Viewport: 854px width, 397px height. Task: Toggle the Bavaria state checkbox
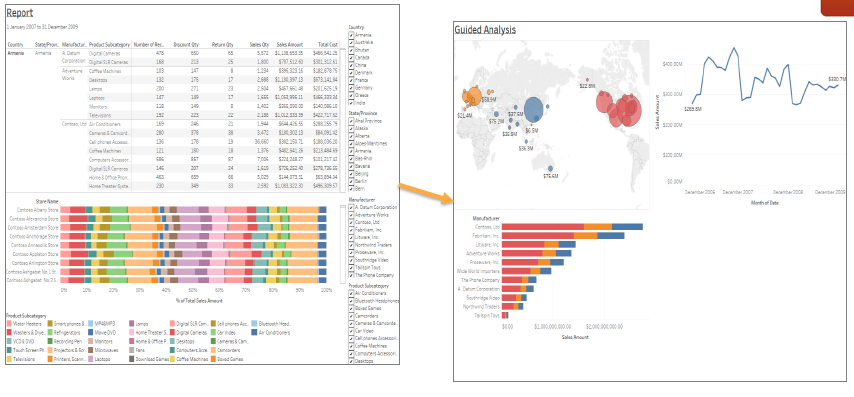[351, 166]
